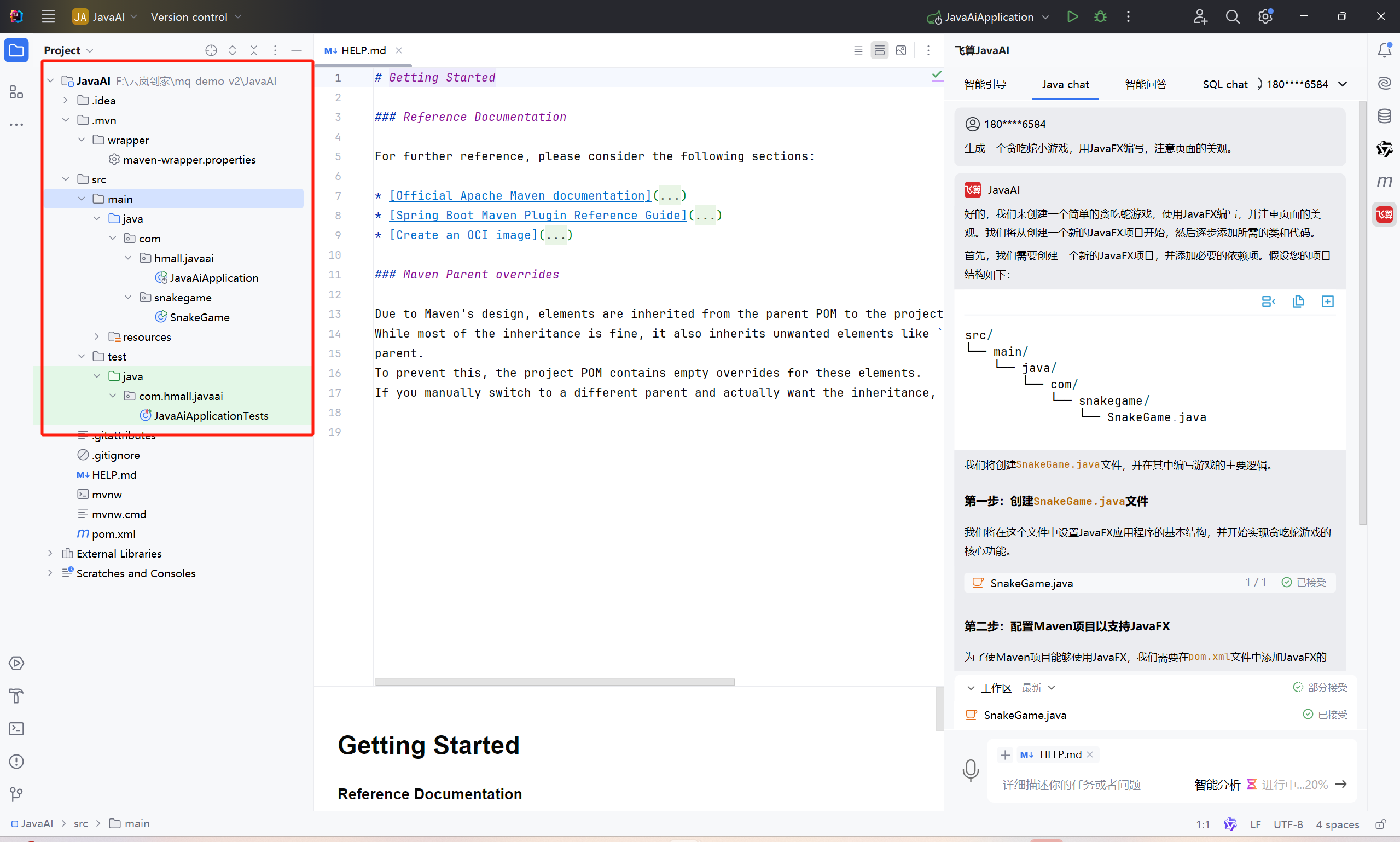Switch editor to the editor-and-preview view mode
1400x842 pixels.
(x=879, y=50)
